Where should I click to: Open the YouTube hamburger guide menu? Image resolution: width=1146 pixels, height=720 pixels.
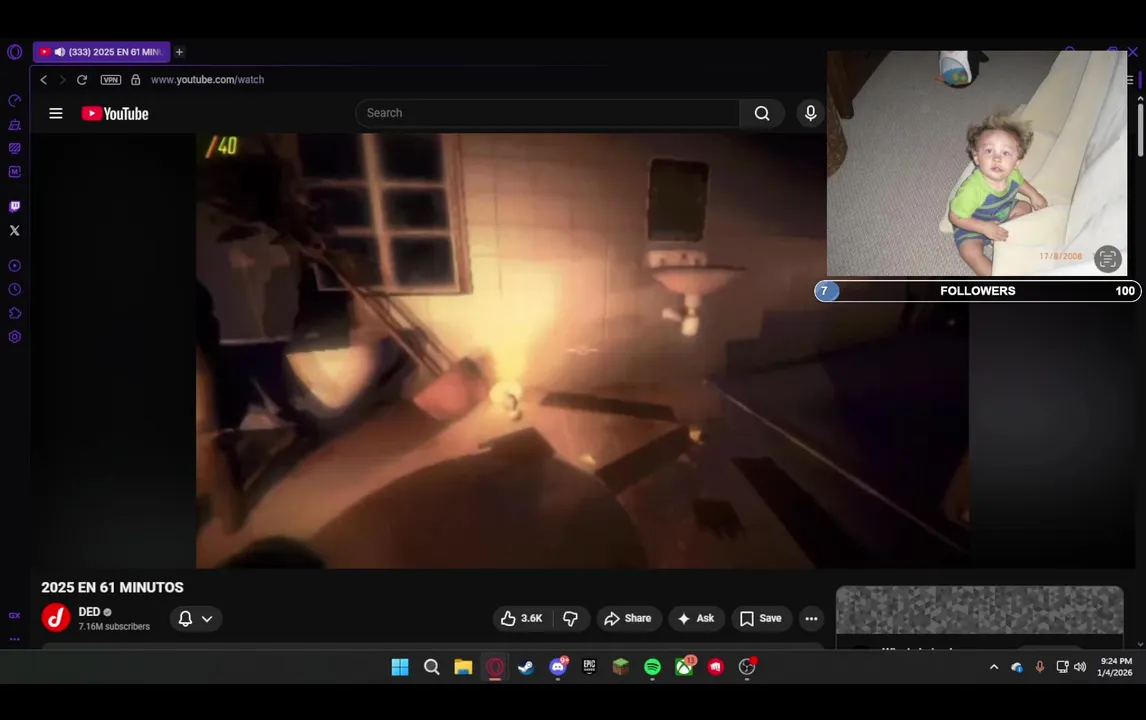click(x=56, y=113)
